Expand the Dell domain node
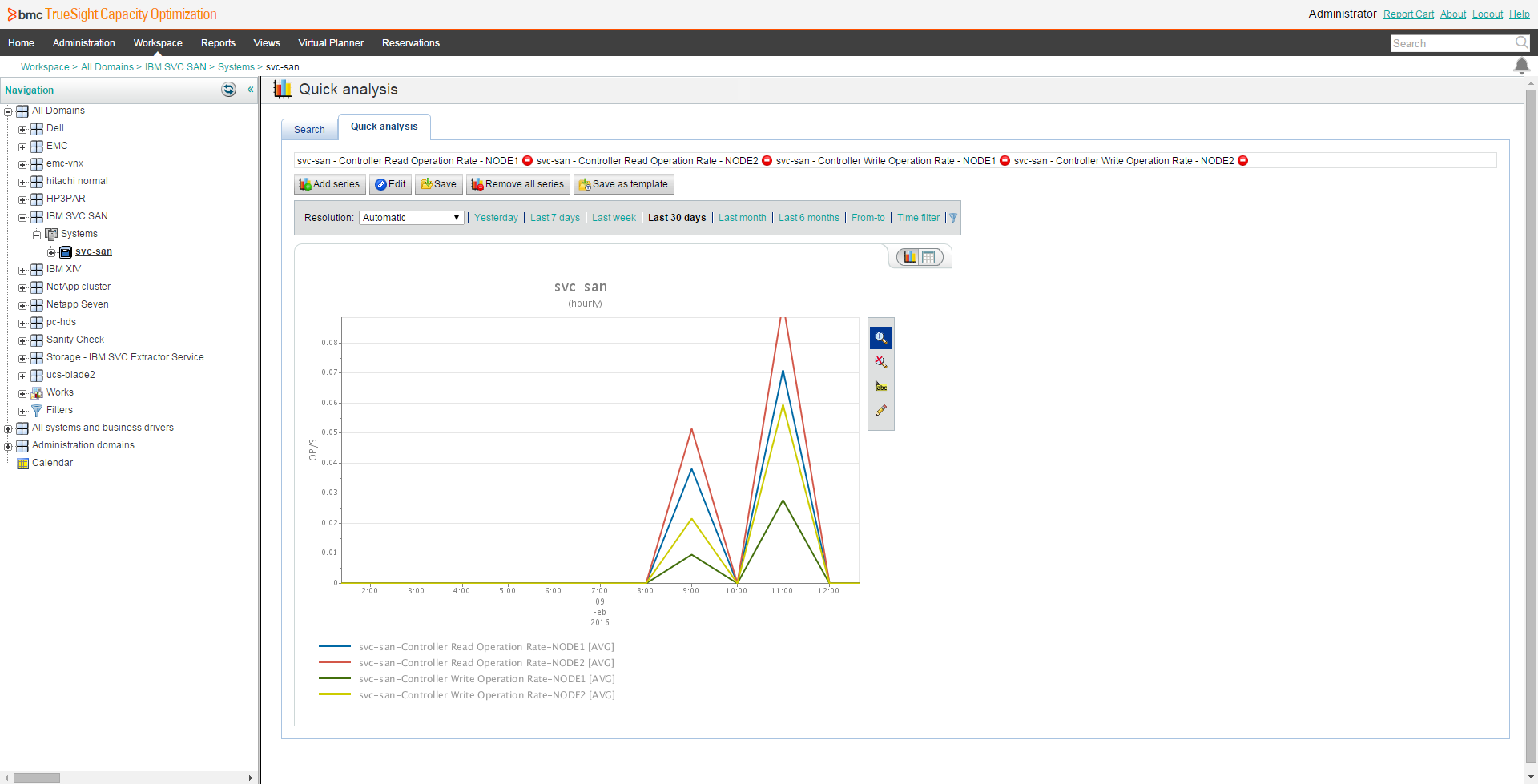Screen dimensions: 1538x784 [22, 130]
